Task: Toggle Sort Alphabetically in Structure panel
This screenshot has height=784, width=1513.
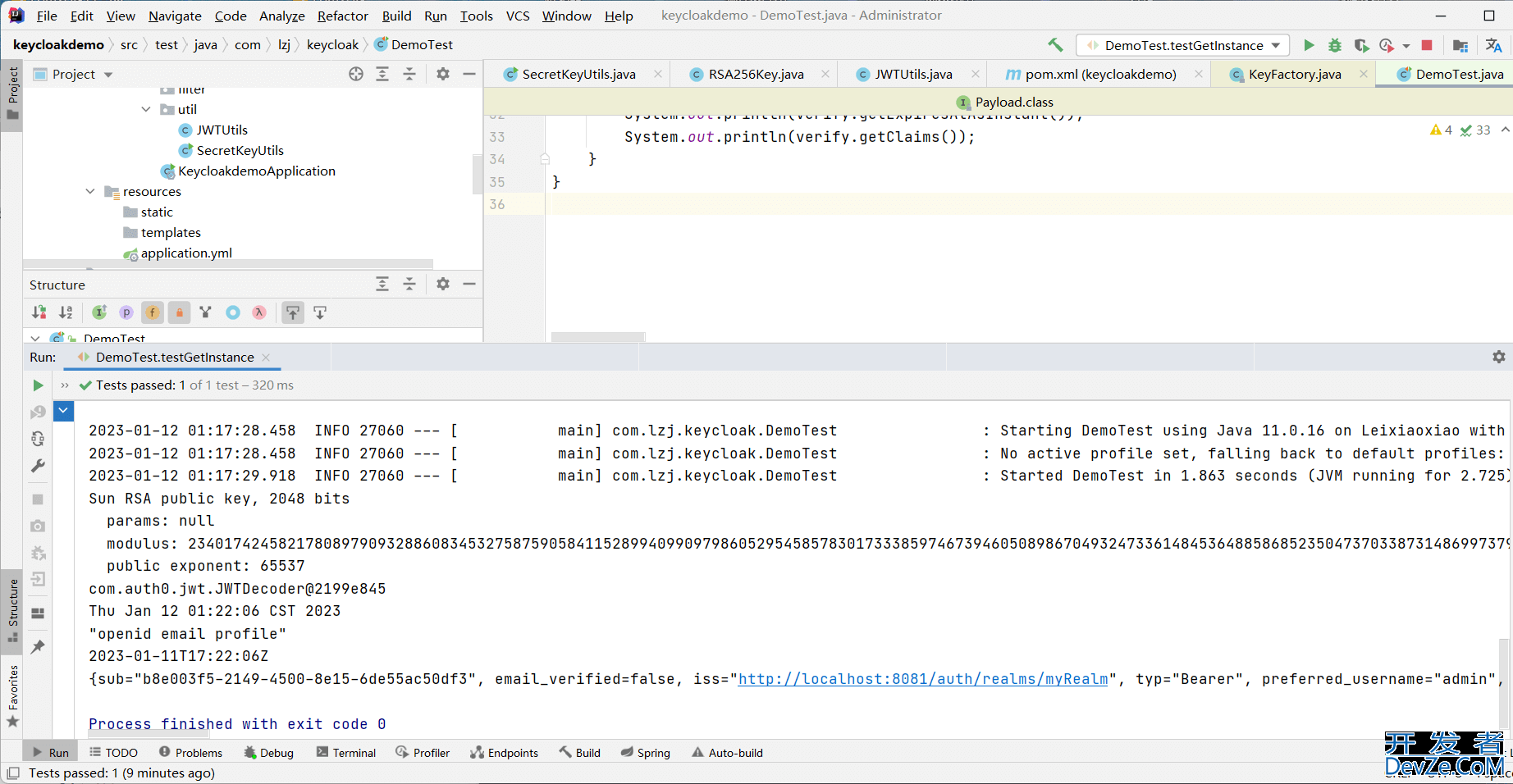Action: pos(66,312)
